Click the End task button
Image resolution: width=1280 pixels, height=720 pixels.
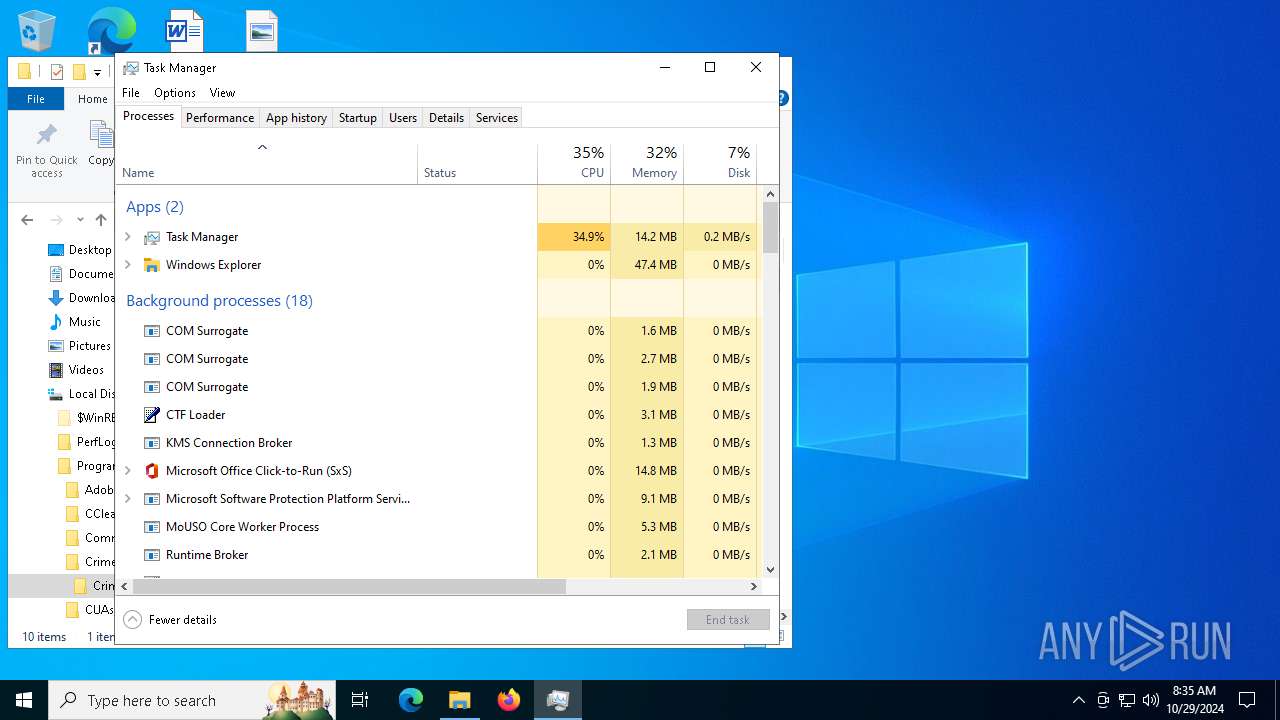tap(728, 620)
